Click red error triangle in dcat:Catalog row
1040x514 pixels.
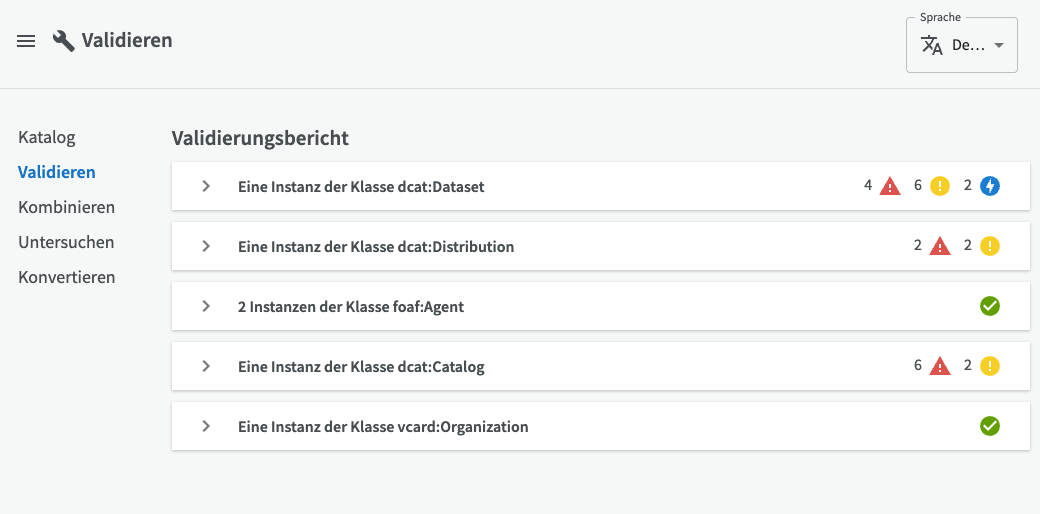click(940, 365)
